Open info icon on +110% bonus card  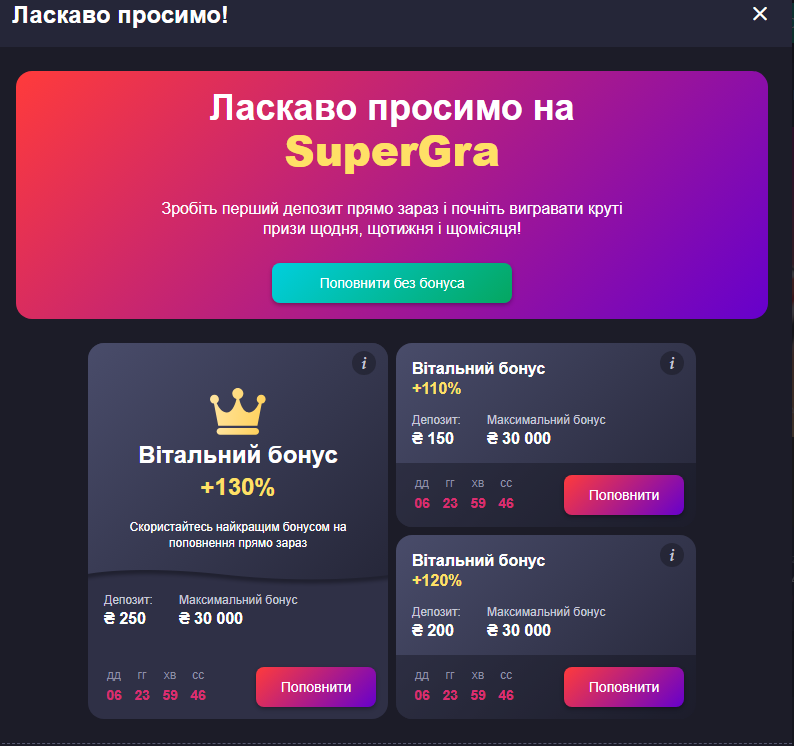click(x=671, y=363)
